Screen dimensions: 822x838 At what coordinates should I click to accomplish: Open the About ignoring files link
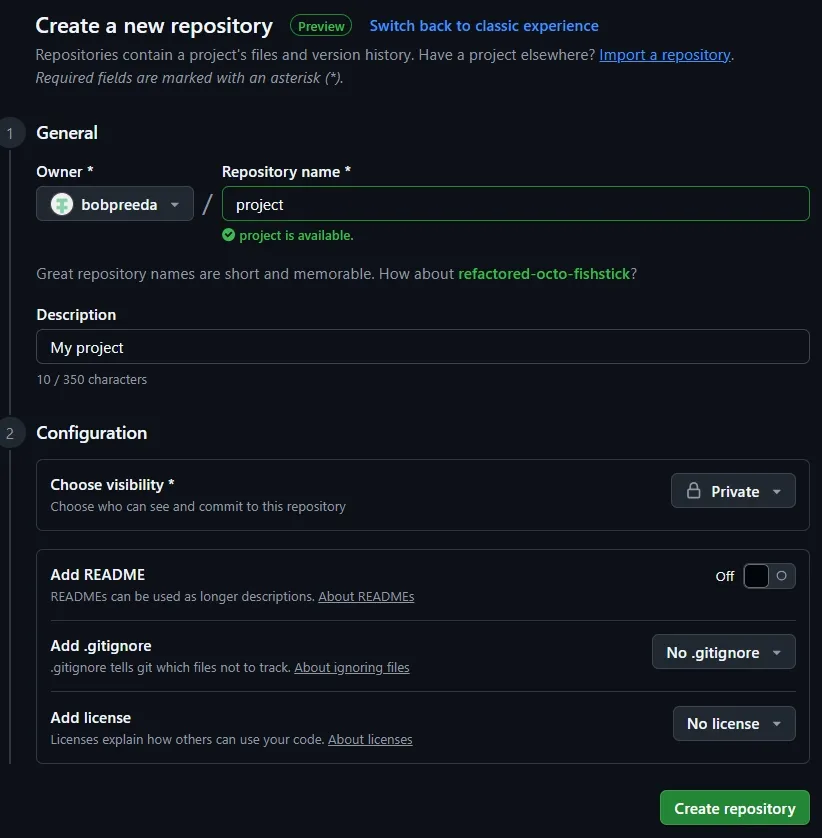click(352, 667)
